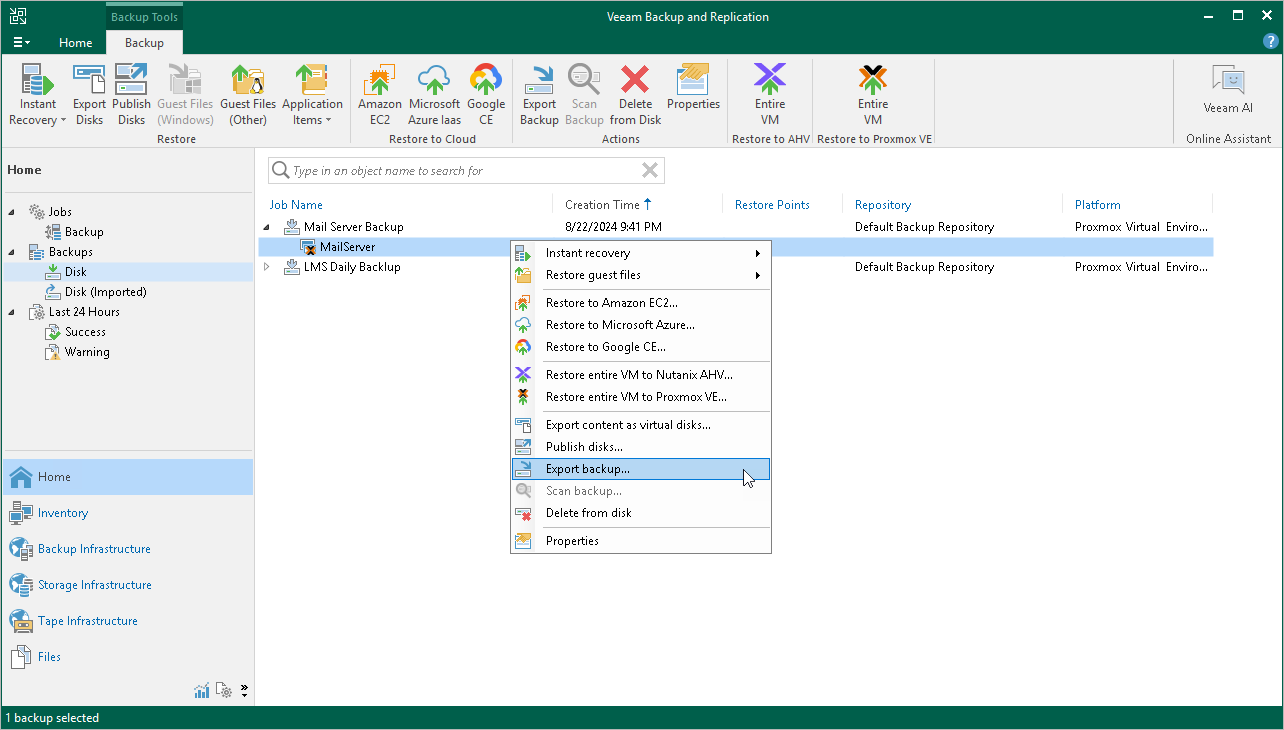Collapse the Last 24 Hours node

click(x=13, y=312)
